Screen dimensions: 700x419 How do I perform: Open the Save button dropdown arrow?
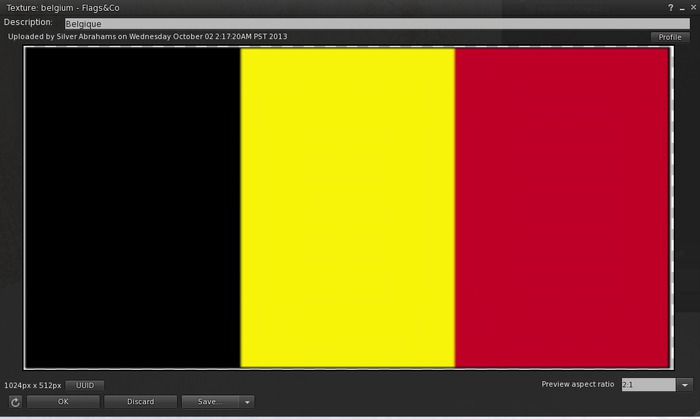[247, 402]
